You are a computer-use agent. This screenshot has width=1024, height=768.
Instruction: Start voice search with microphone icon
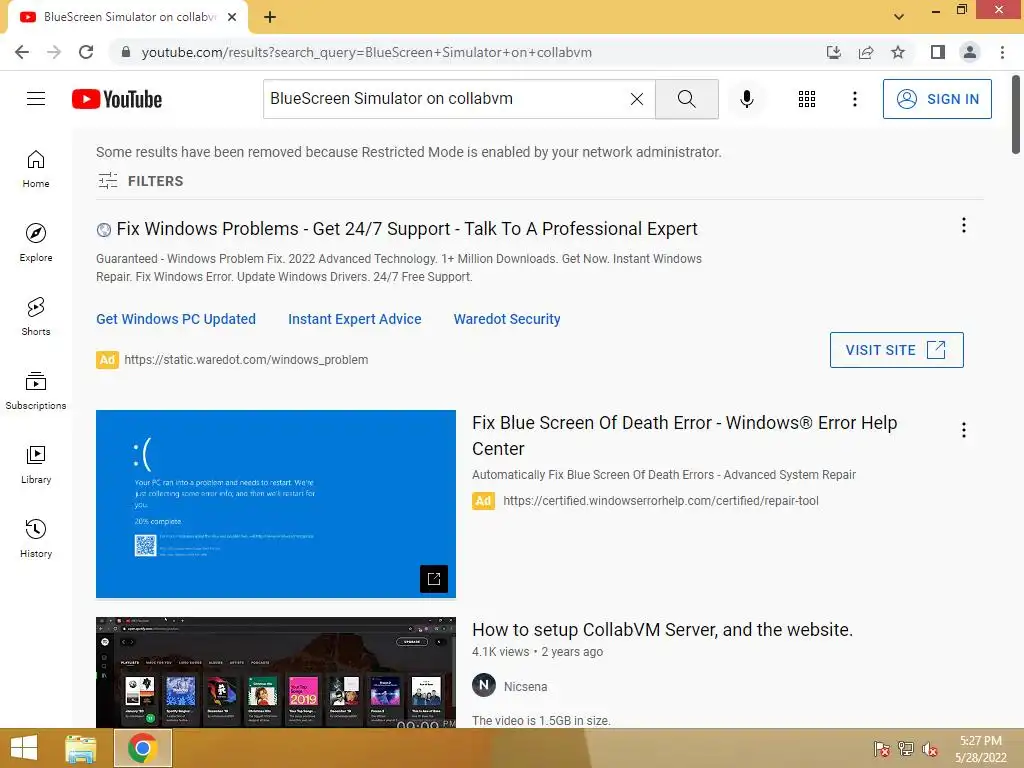click(747, 99)
